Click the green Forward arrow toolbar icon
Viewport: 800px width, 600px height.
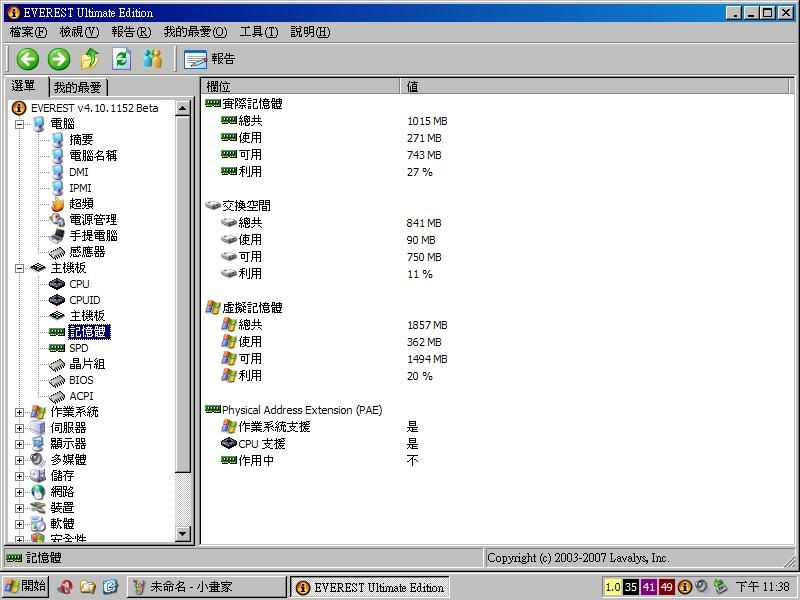tap(59, 59)
